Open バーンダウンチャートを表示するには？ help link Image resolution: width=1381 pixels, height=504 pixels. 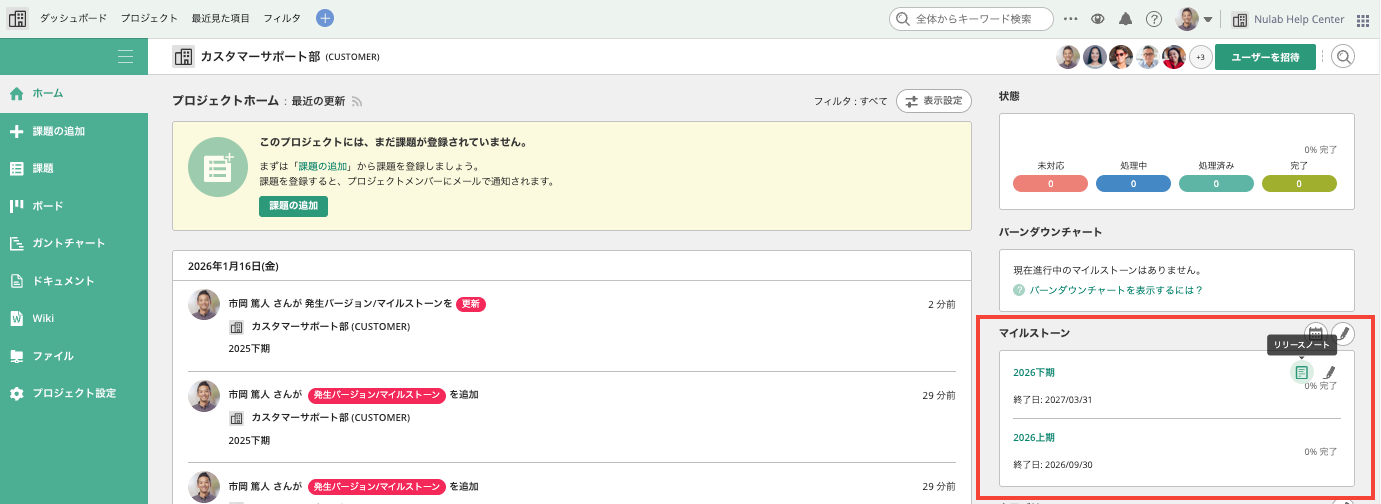point(1116,290)
